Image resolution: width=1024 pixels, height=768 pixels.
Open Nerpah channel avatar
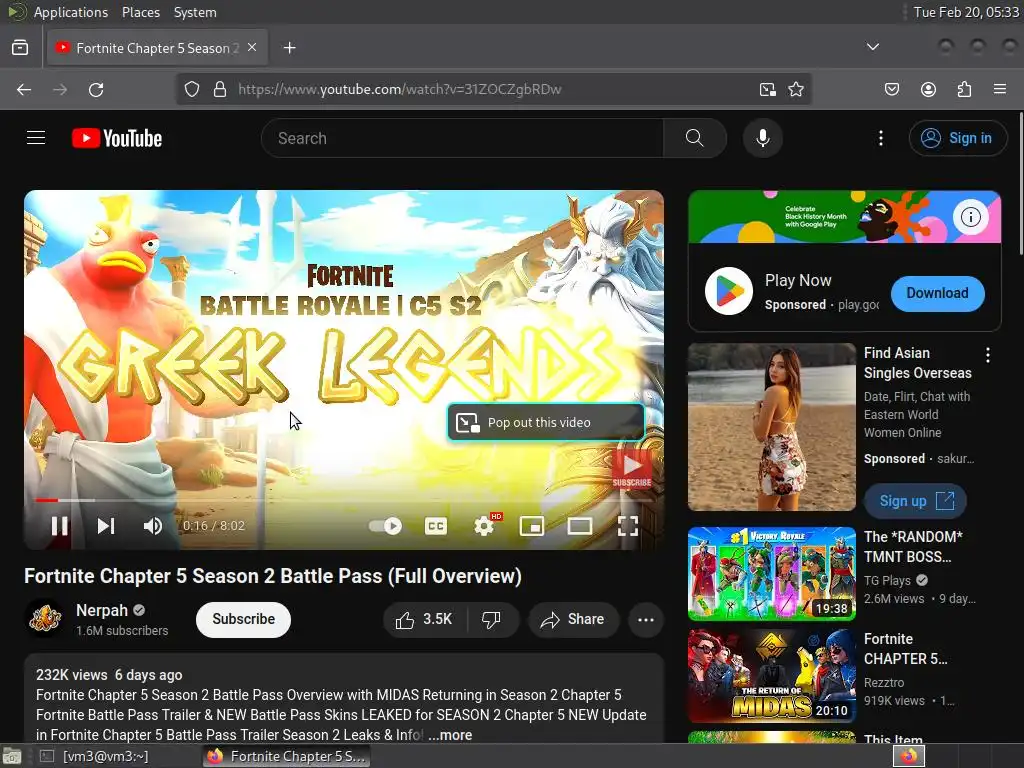tap(44, 618)
